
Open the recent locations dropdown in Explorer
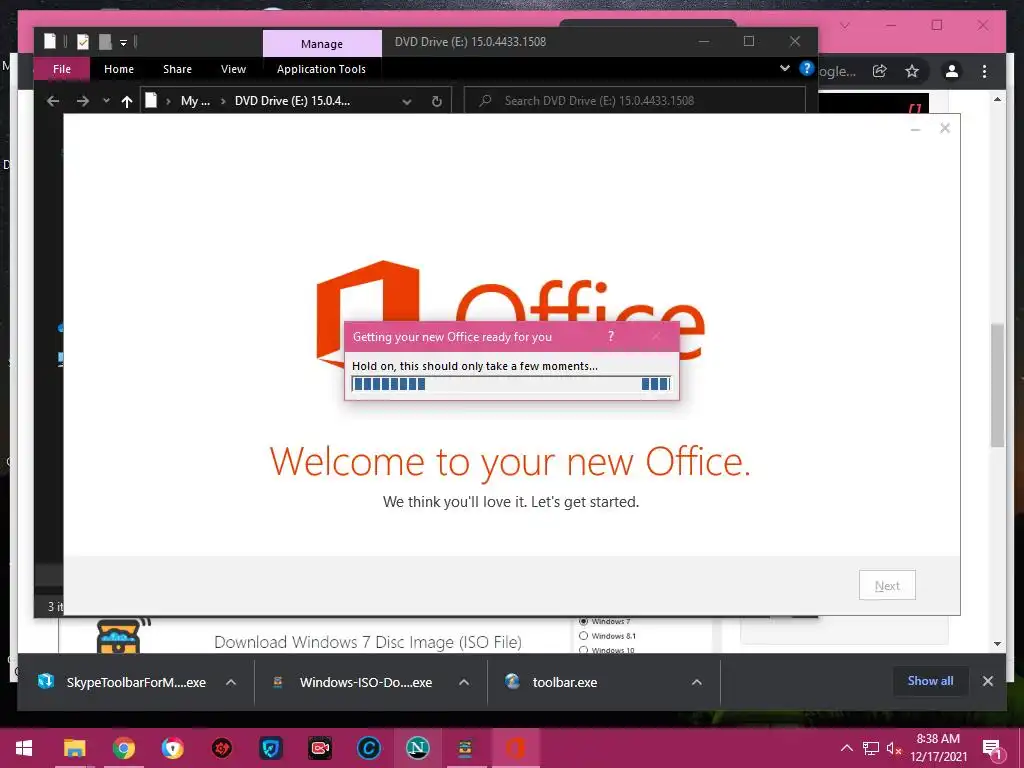(x=106, y=101)
